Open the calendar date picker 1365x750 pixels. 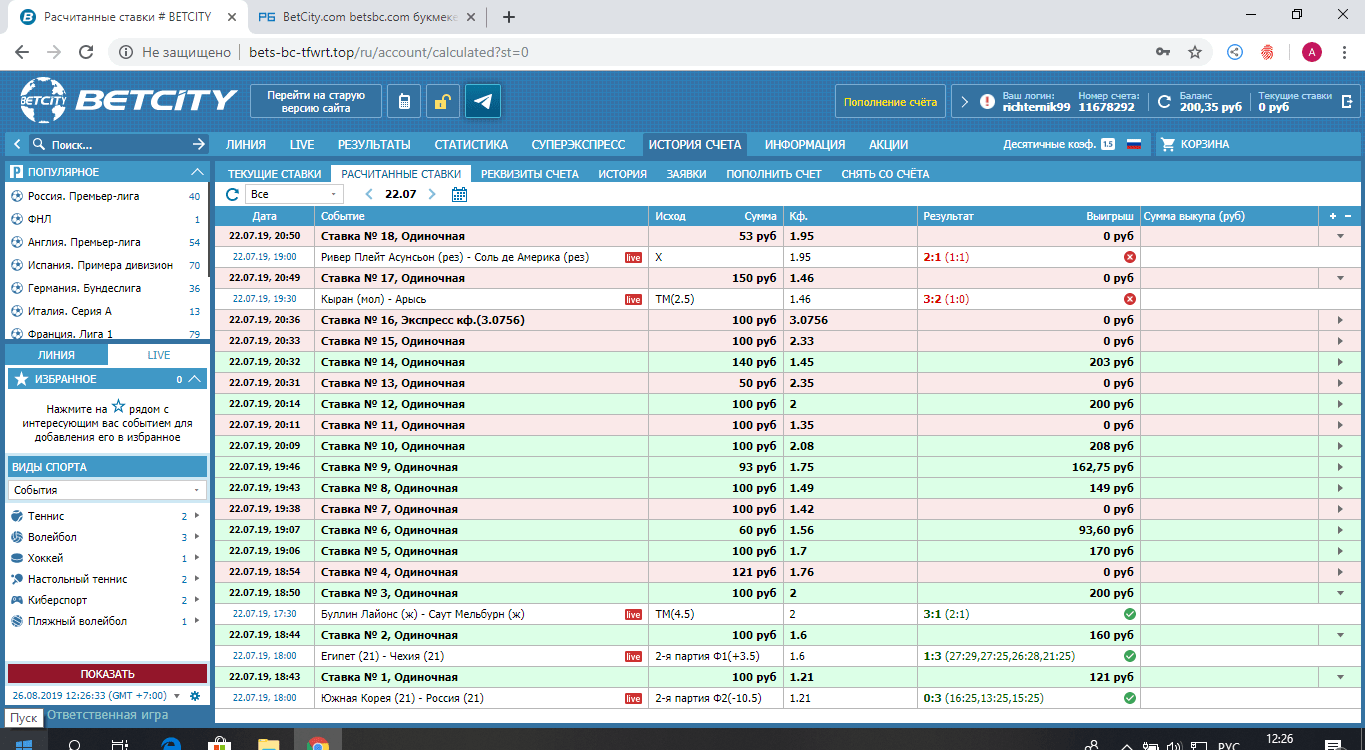pyautogui.click(x=459, y=194)
